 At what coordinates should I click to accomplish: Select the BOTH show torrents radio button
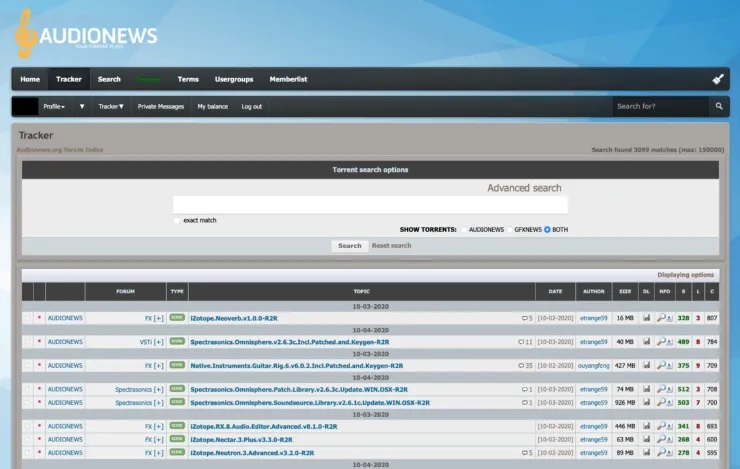click(547, 230)
